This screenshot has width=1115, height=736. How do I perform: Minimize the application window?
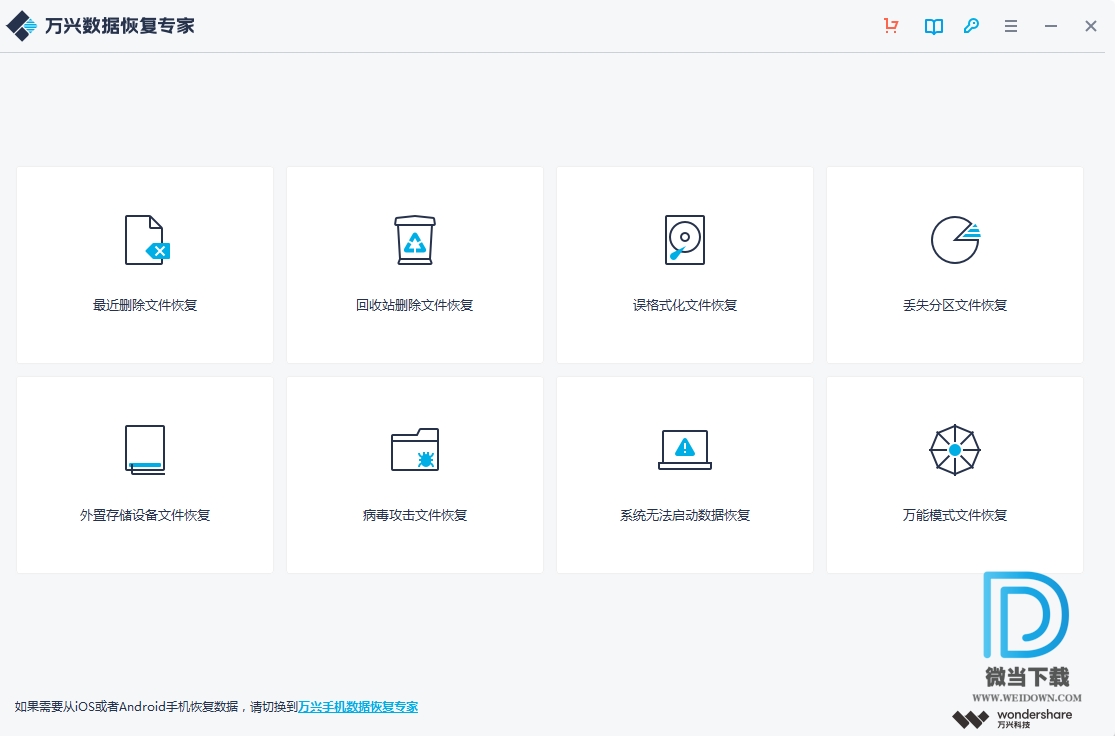click(x=1050, y=26)
